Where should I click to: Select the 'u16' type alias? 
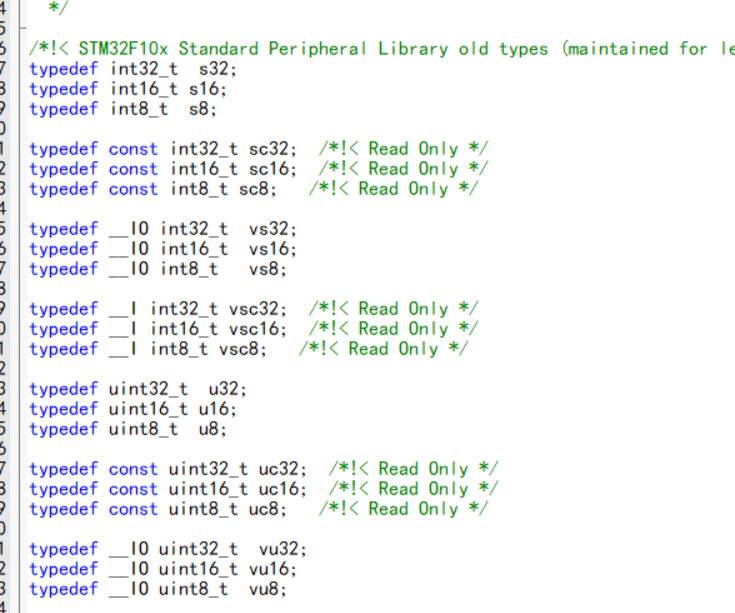[215, 409]
